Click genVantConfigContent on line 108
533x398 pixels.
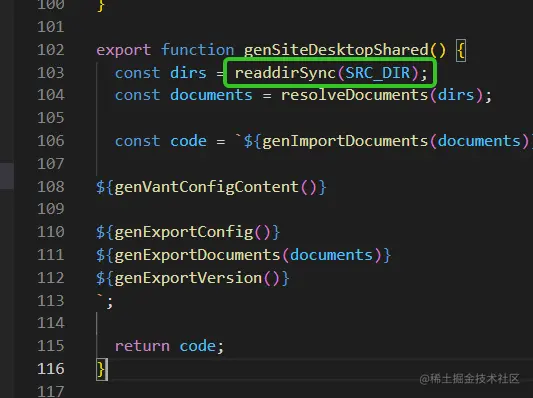(x=207, y=187)
